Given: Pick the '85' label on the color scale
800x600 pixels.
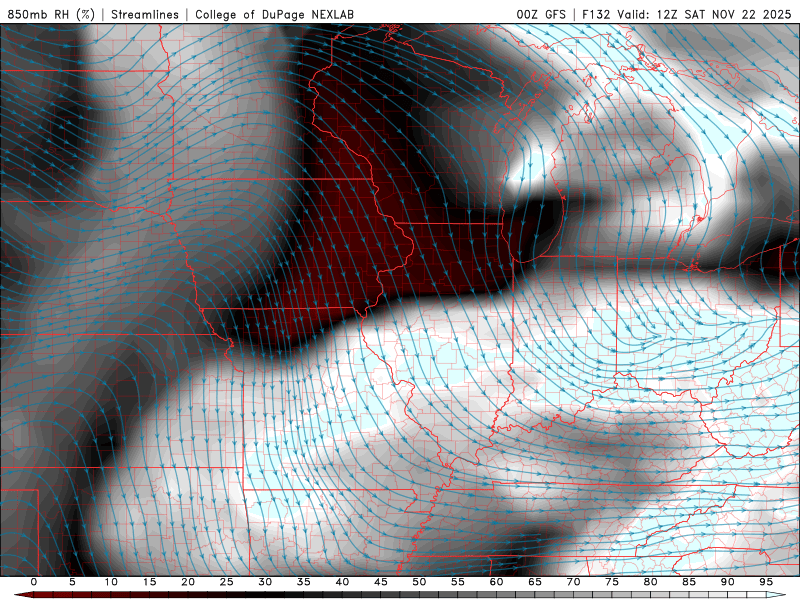Looking at the screenshot, I should click(x=689, y=582).
